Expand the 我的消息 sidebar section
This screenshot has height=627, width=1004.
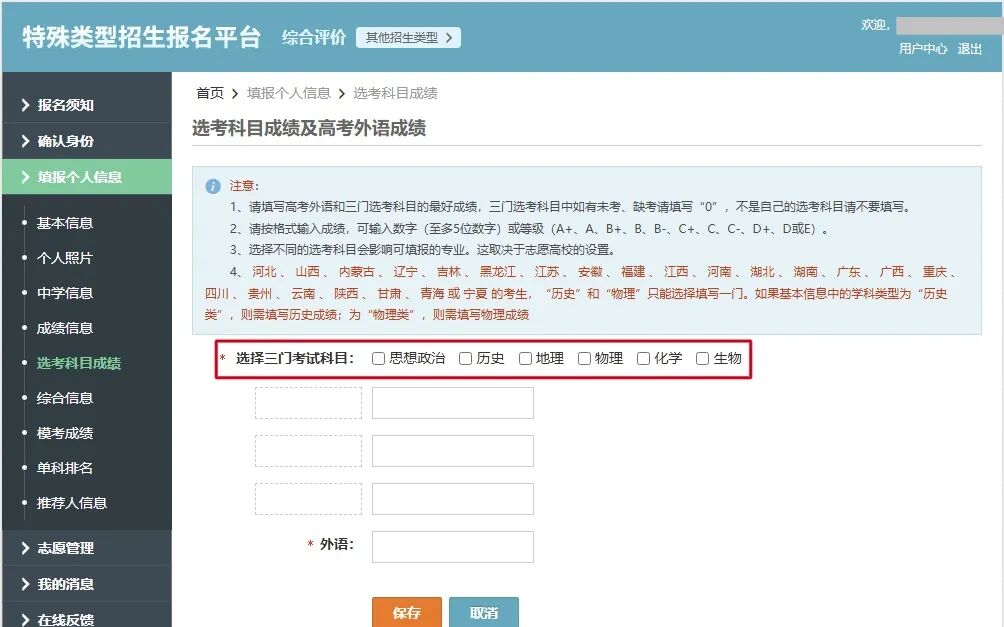click(x=87, y=583)
